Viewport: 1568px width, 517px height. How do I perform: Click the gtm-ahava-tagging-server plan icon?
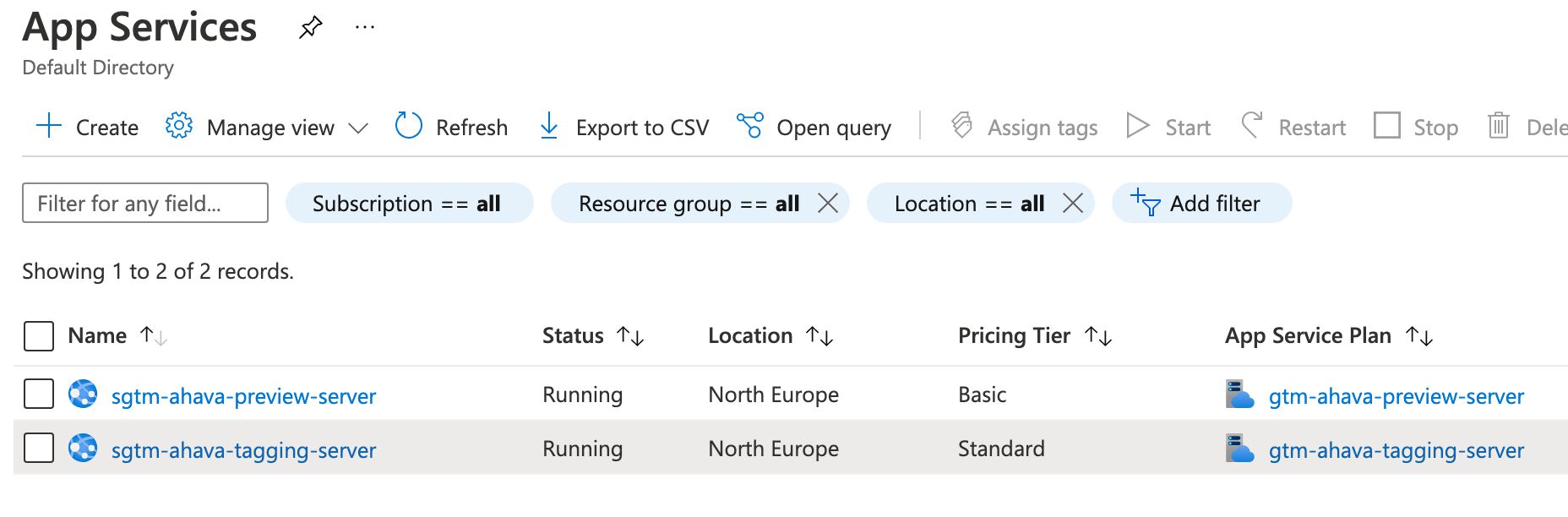(x=1240, y=449)
